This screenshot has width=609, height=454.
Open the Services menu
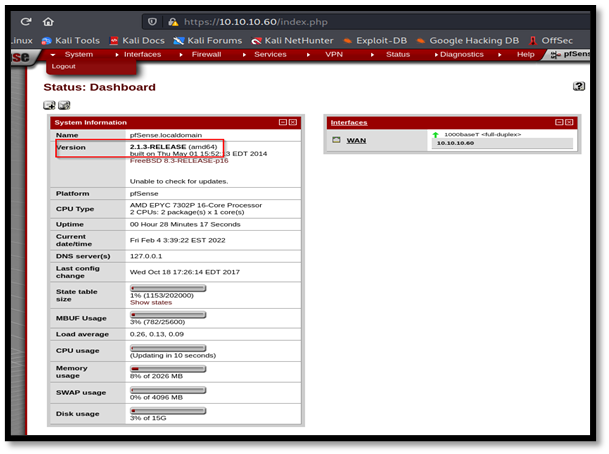coord(270,54)
